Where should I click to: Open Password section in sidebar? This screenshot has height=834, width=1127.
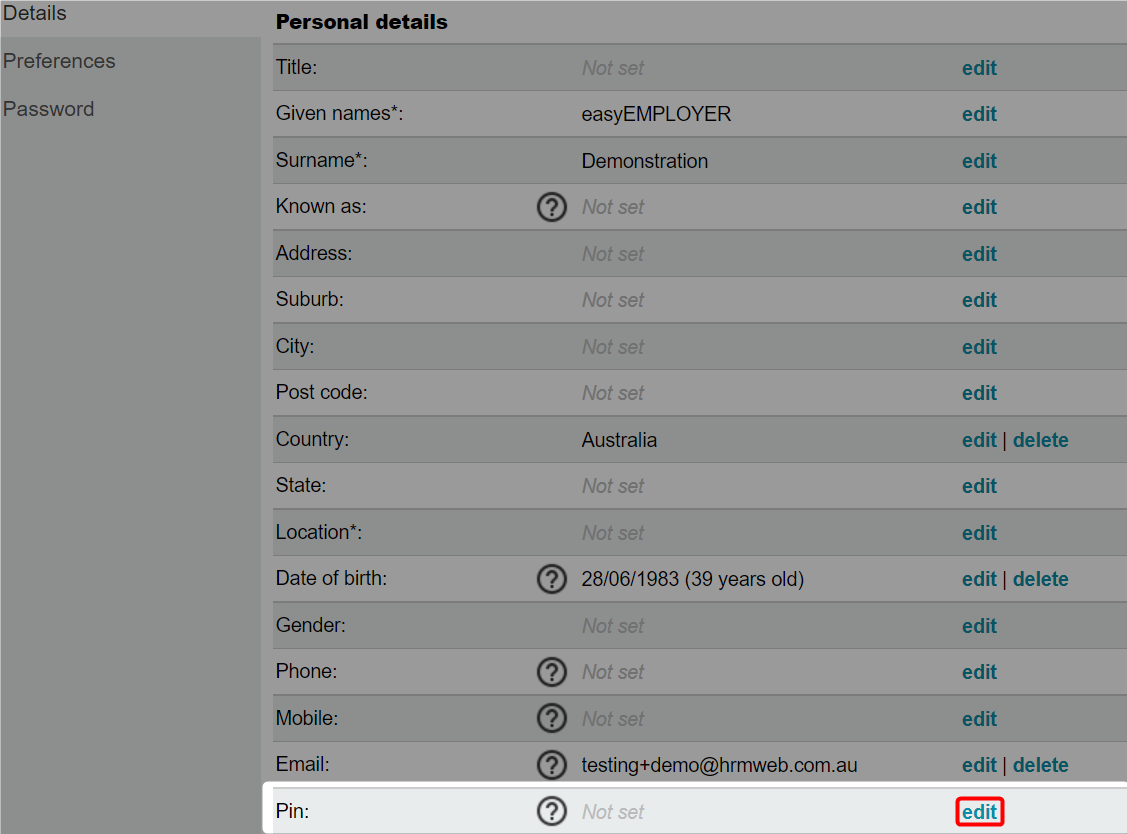(x=48, y=109)
